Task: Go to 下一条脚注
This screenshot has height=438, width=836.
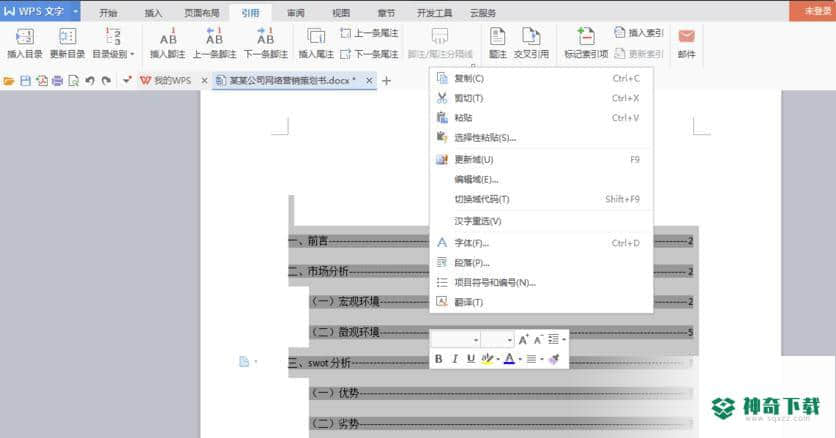Action: click(266, 43)
